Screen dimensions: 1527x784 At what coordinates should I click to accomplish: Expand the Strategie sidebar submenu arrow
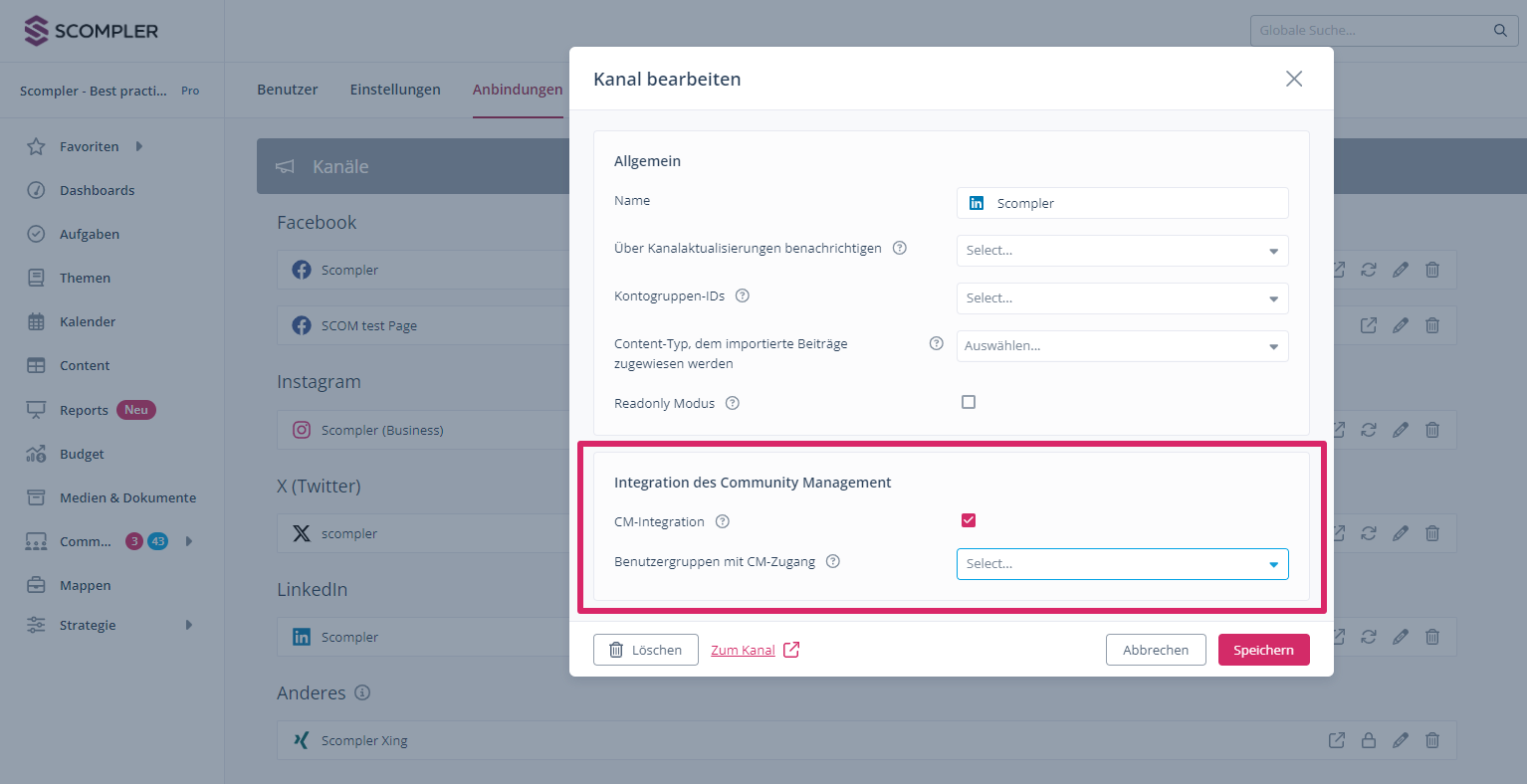click(189, 626)
